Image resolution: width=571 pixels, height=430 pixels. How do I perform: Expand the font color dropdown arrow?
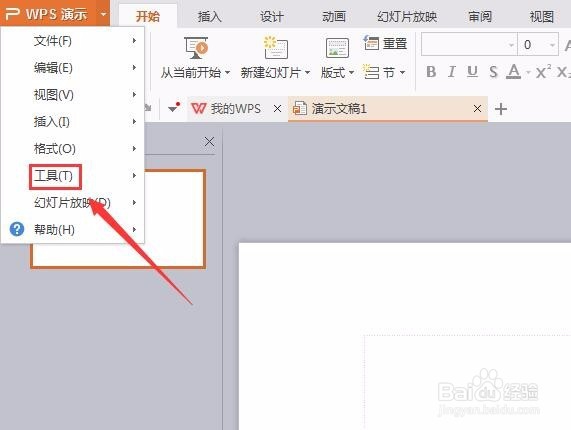528,72
